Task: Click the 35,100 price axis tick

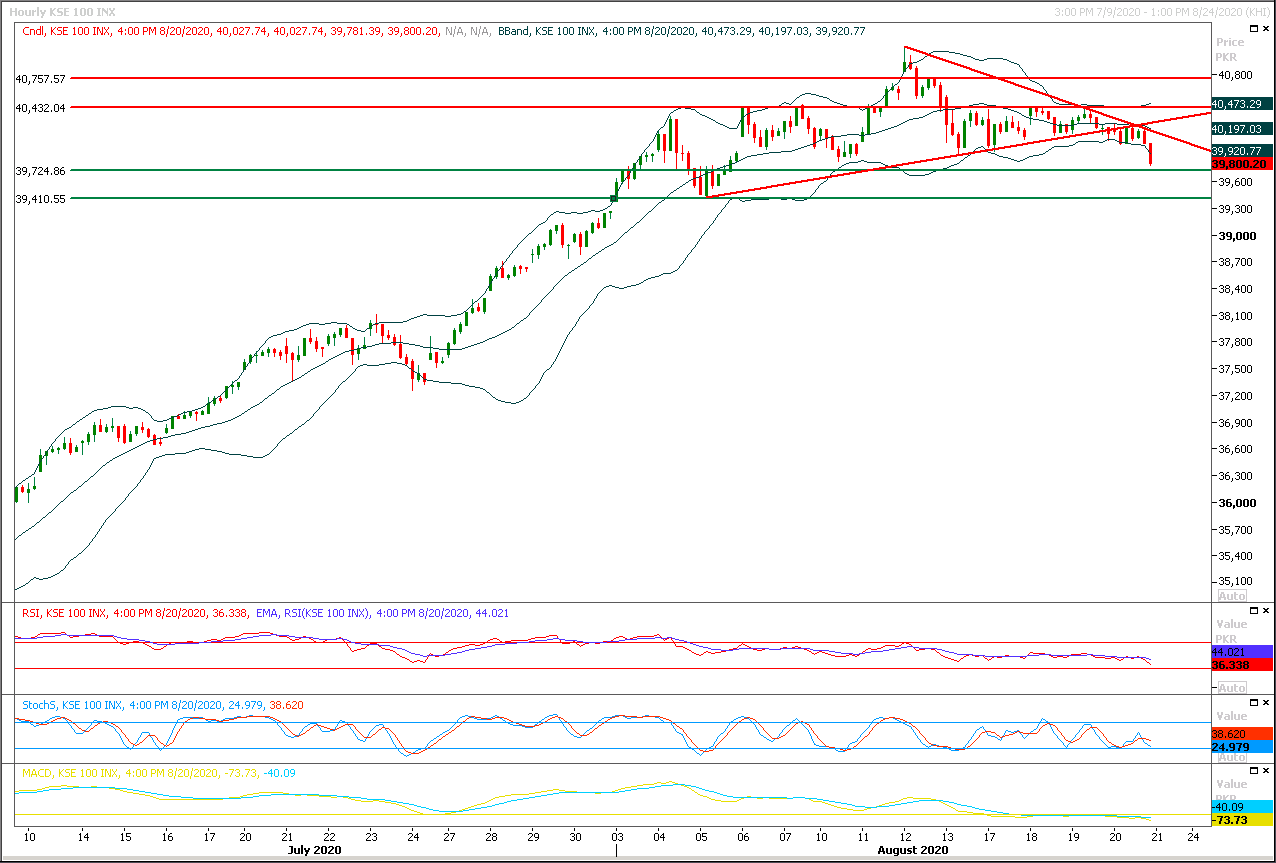Action: click(x=1235, y=582)
